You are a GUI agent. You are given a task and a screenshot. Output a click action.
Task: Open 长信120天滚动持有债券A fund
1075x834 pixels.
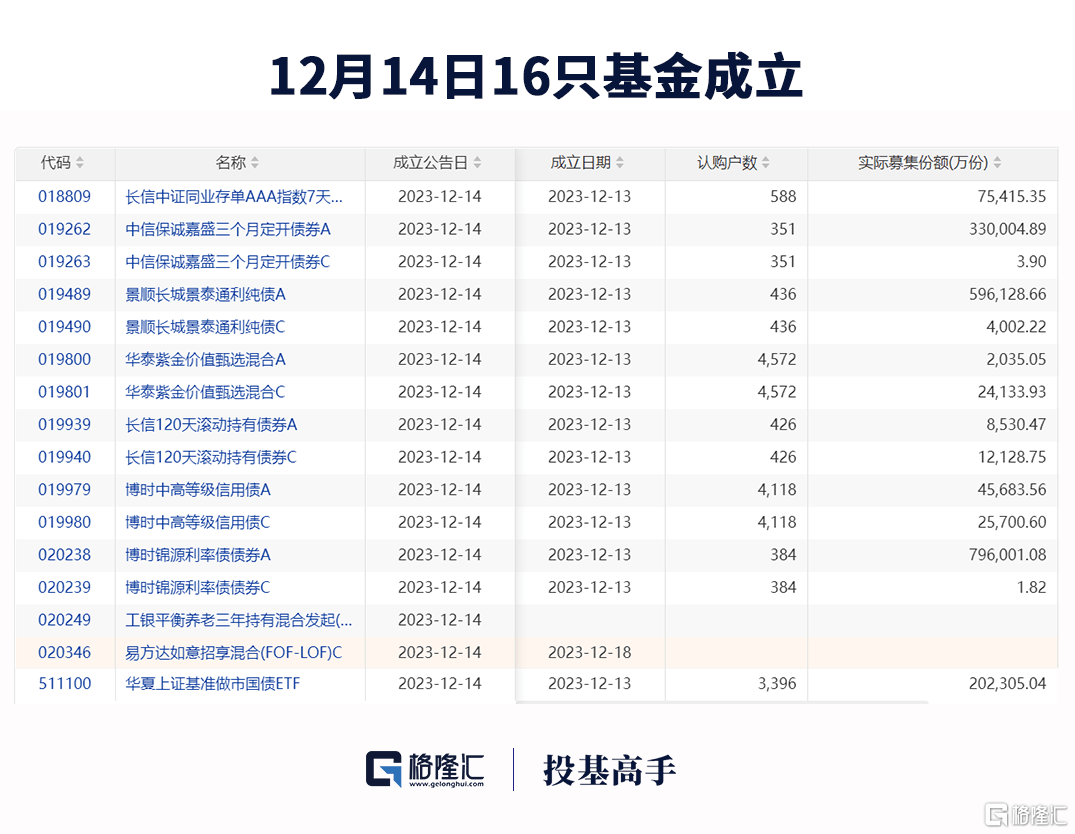click(211, 425)
